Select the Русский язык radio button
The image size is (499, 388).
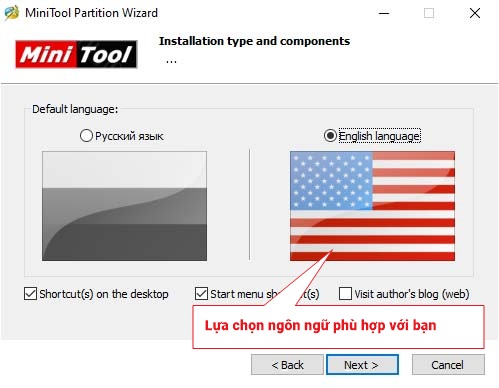[86, 136]
